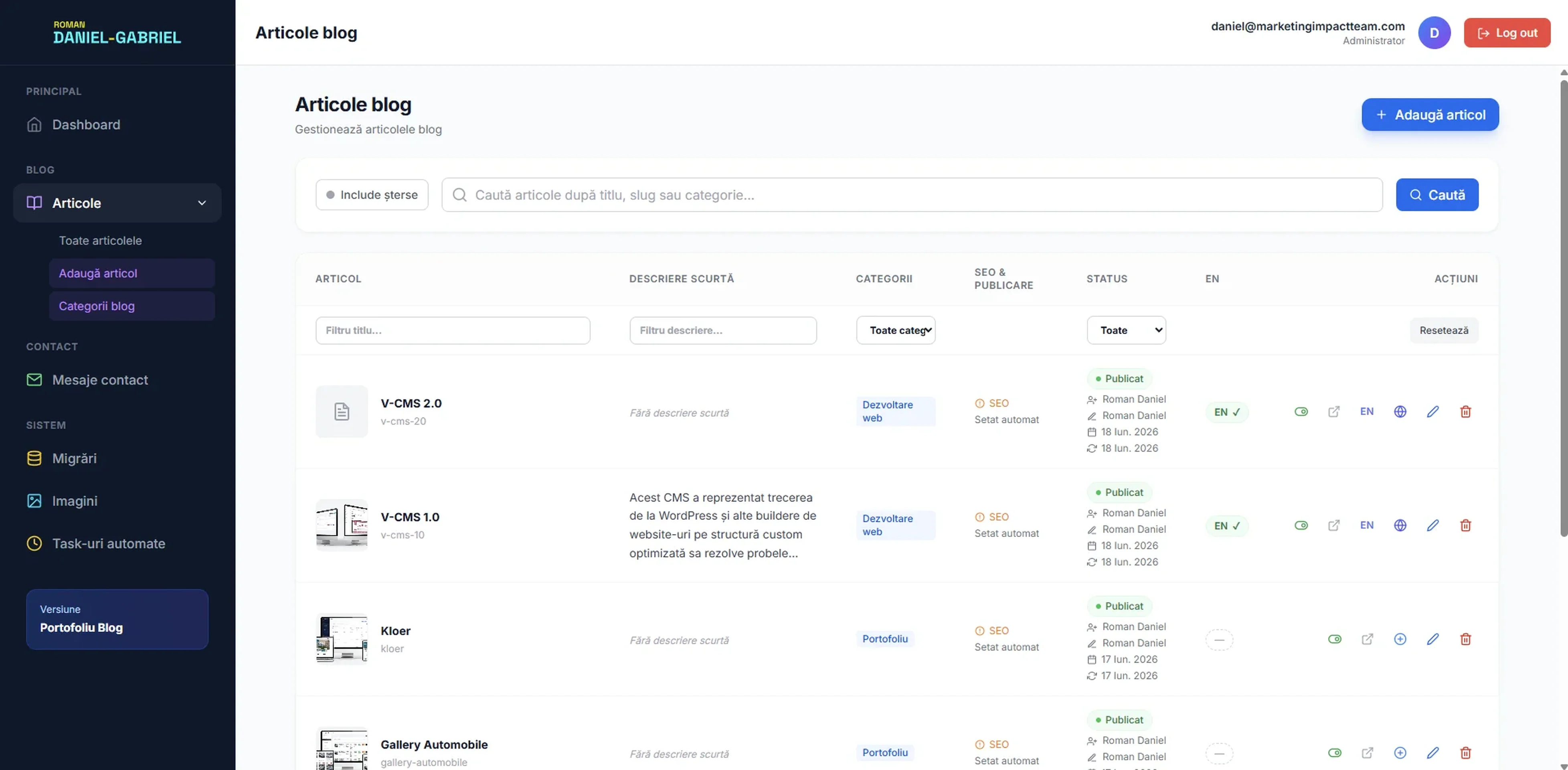Image resolution: width=1568 pixels, height=770 pixels.
Task: Toggle publish status for V-CMS 1.0
Action: [x=1301, y=525]
